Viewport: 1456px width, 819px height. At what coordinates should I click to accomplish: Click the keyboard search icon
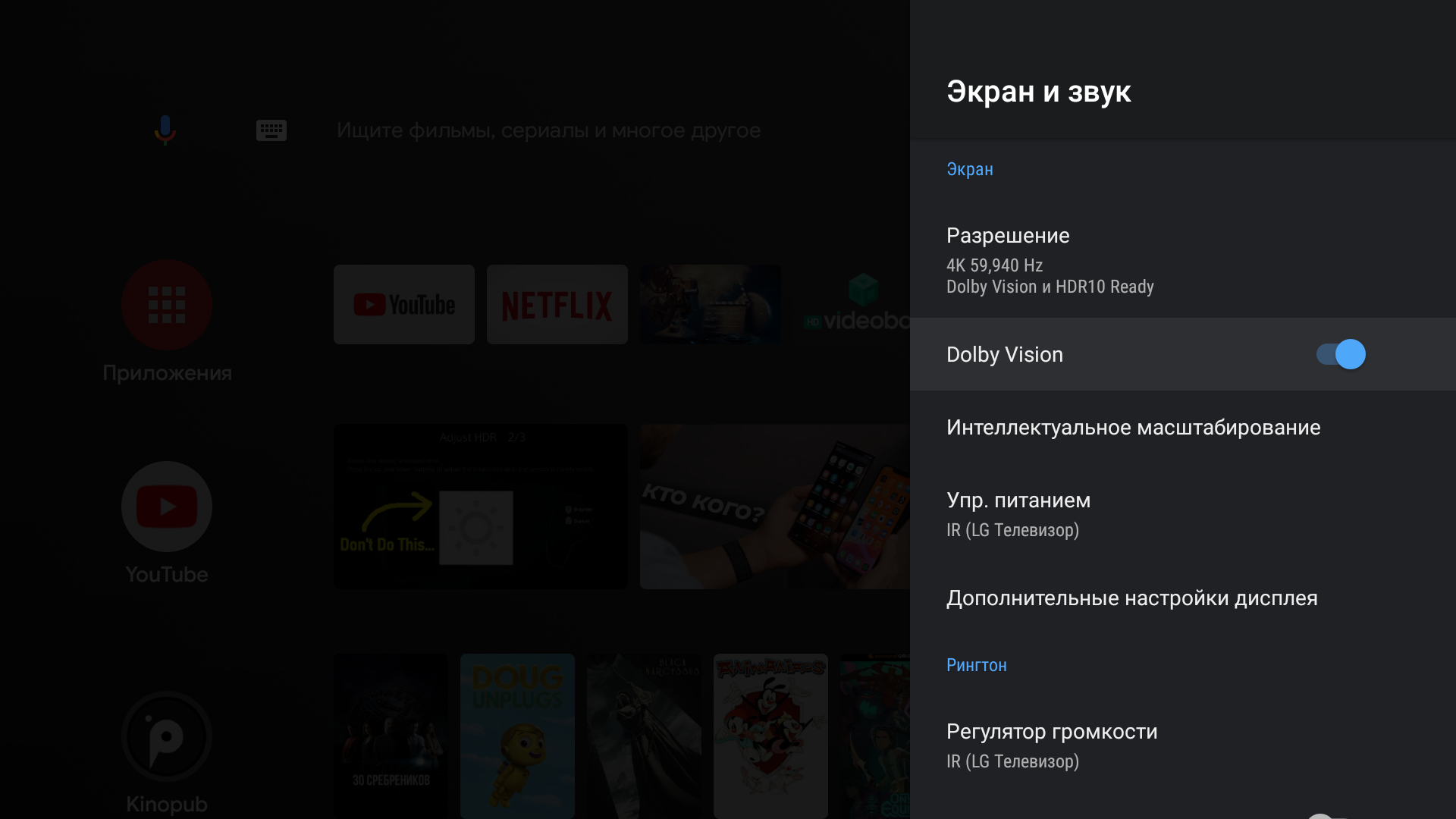click(271, 130)
